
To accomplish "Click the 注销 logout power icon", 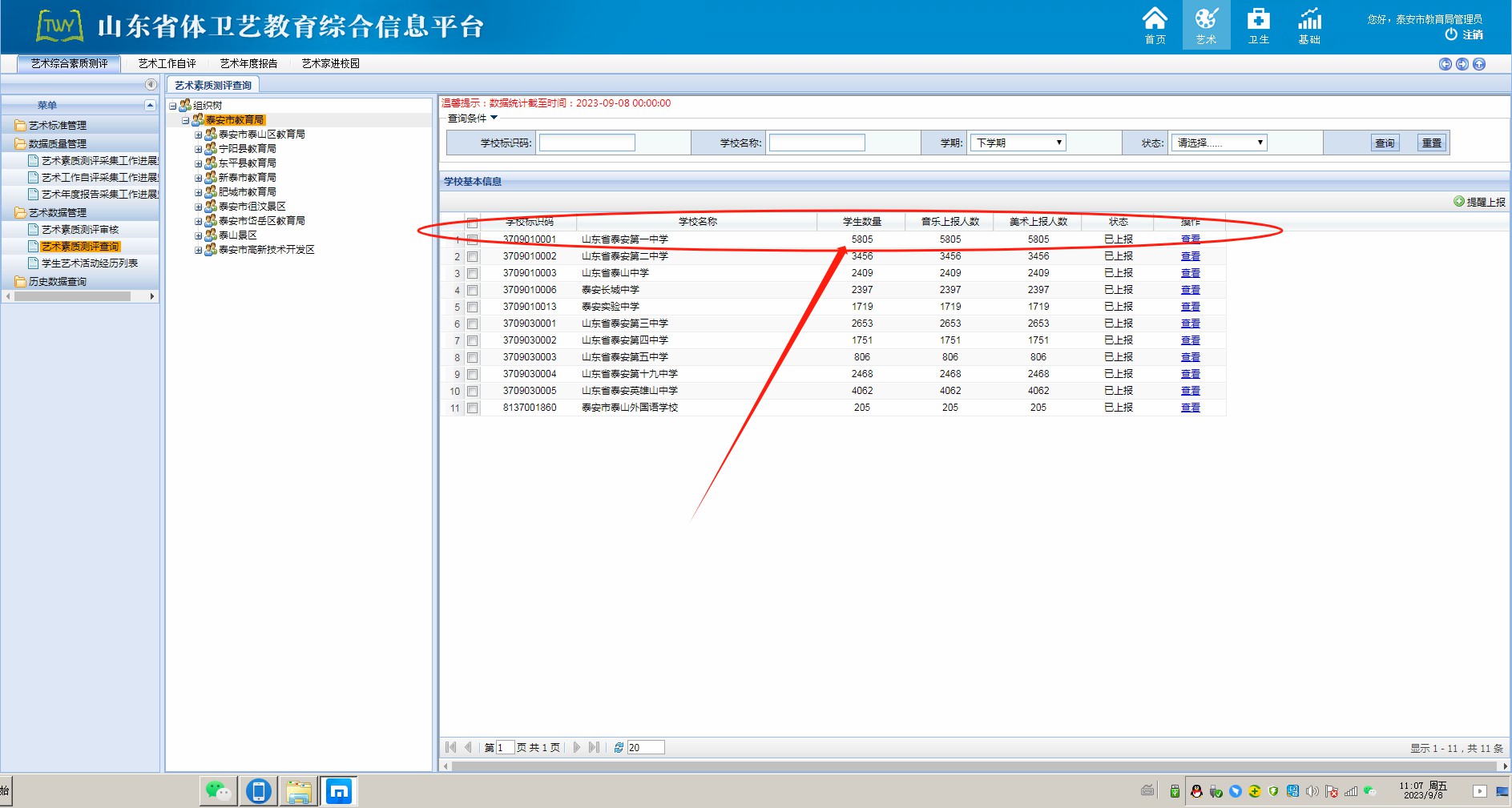I will (x=1451, y=34).
